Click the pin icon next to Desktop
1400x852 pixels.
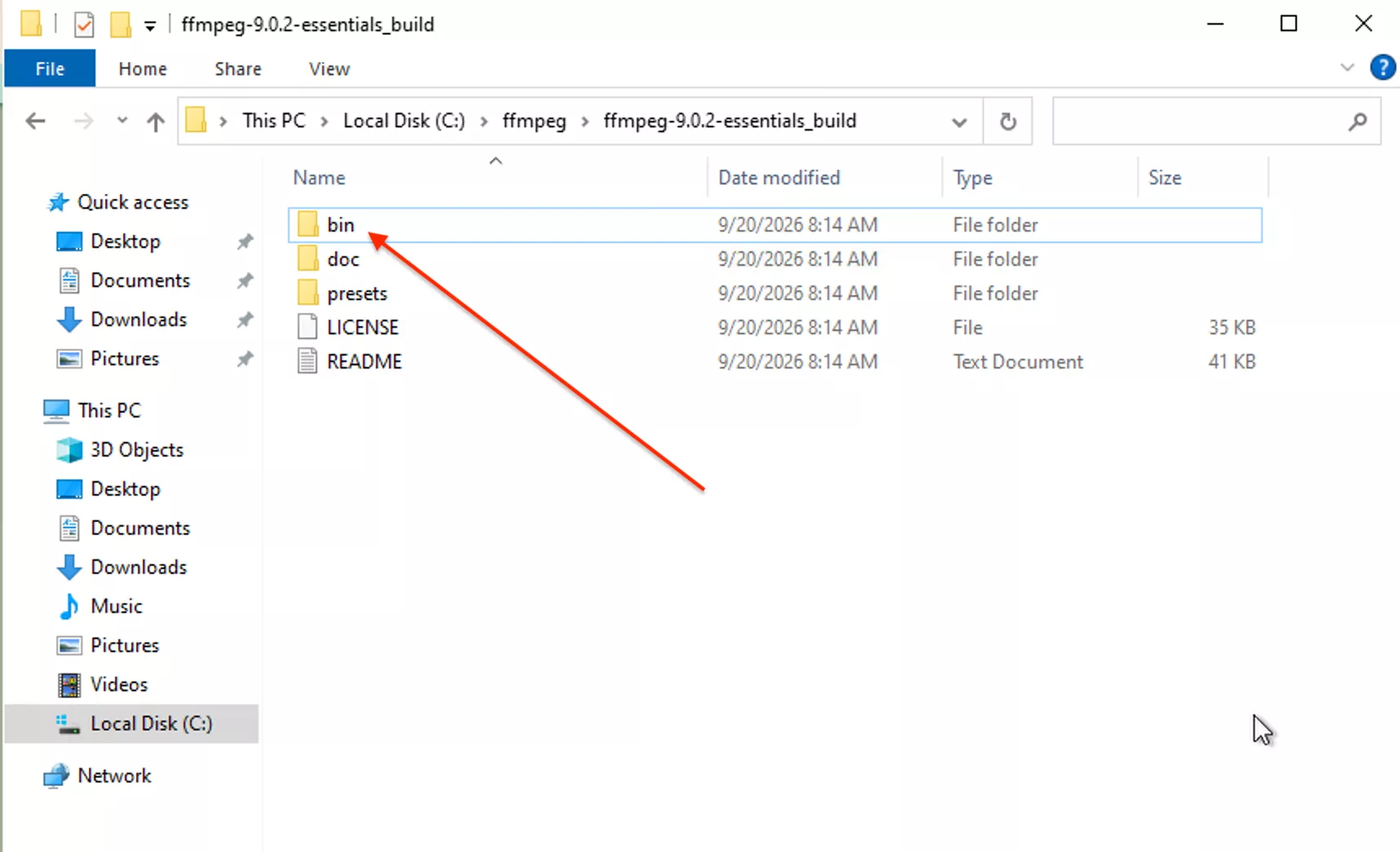(245, 241)
